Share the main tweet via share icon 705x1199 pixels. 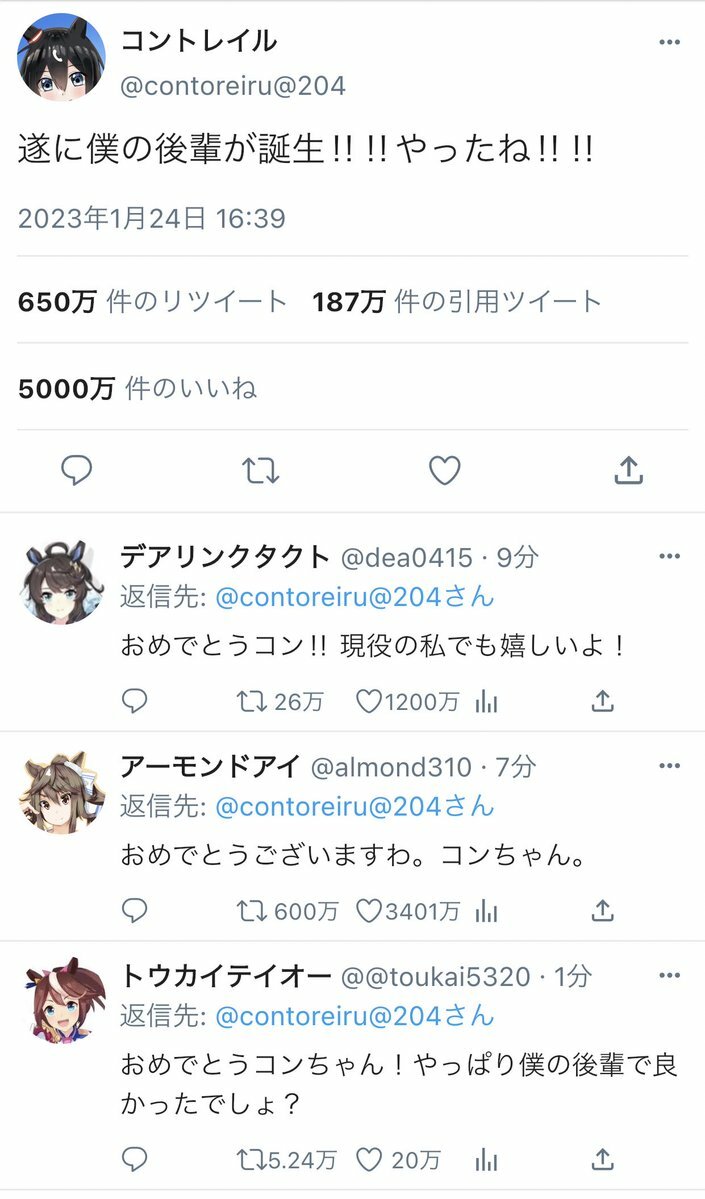[629, 470]
